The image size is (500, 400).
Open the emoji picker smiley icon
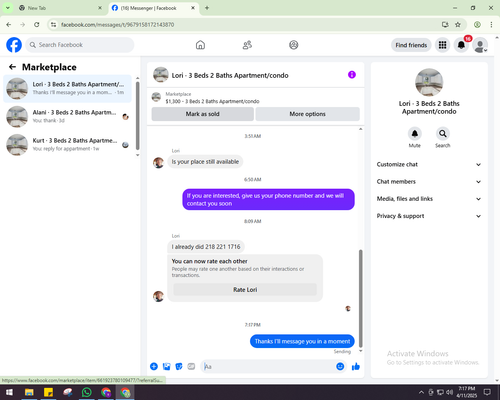(340, 367)
